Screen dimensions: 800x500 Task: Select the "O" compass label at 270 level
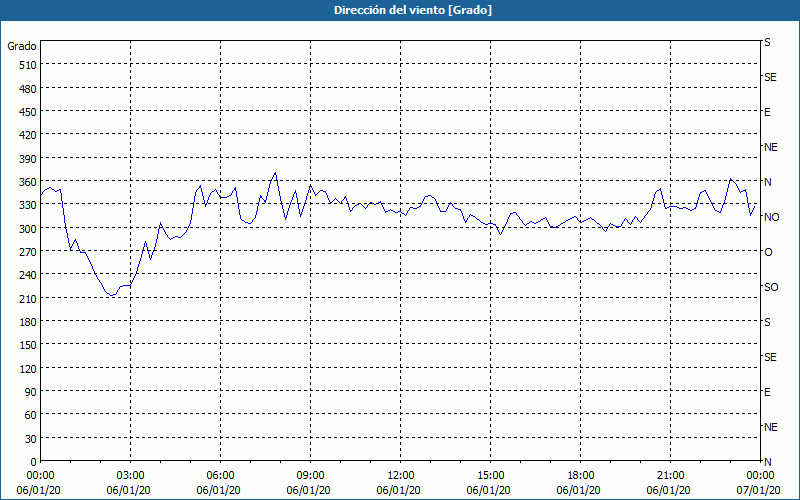[x=768, y=252]
